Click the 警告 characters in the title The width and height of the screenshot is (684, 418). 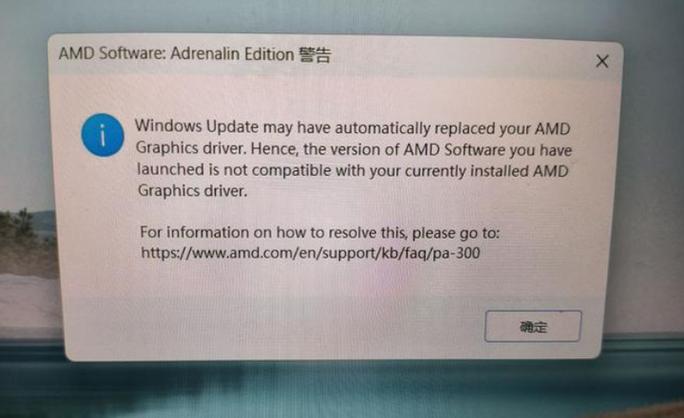(x=315, y=55)
